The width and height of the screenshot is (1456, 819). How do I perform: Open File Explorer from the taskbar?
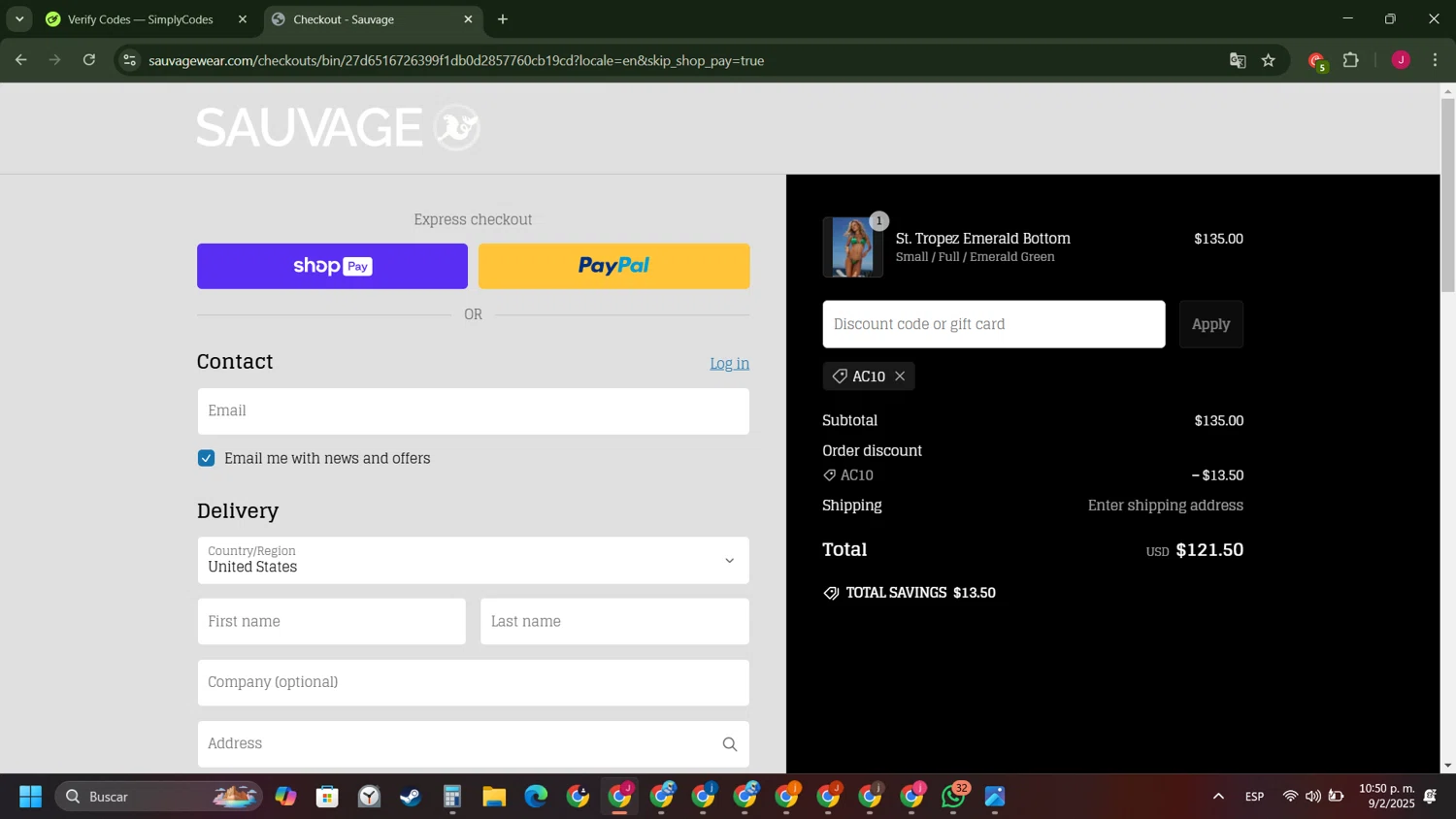494,797
